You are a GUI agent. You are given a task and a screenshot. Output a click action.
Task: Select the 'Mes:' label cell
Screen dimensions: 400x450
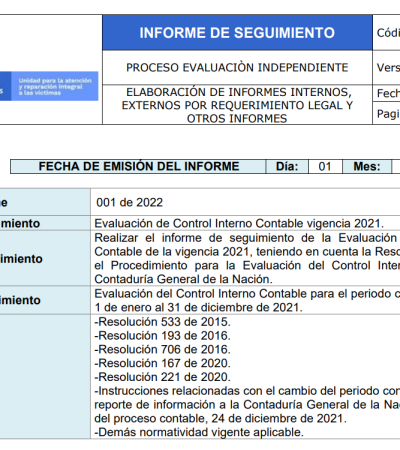pos(367,166)
